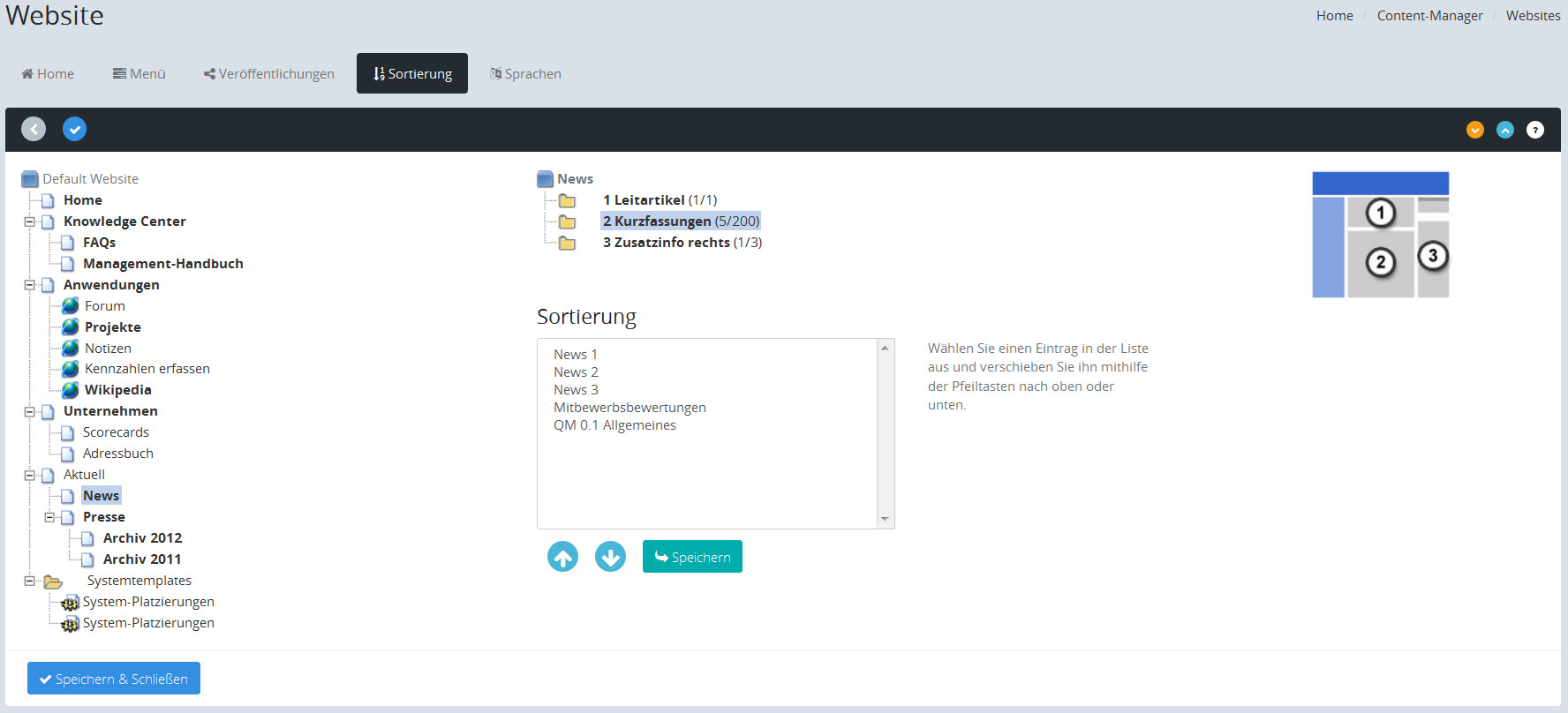Image resolution: width=1568 pixels, height=713 pixels.
Task: Move entry up with arrow button
Action: (x=562, y=557)
